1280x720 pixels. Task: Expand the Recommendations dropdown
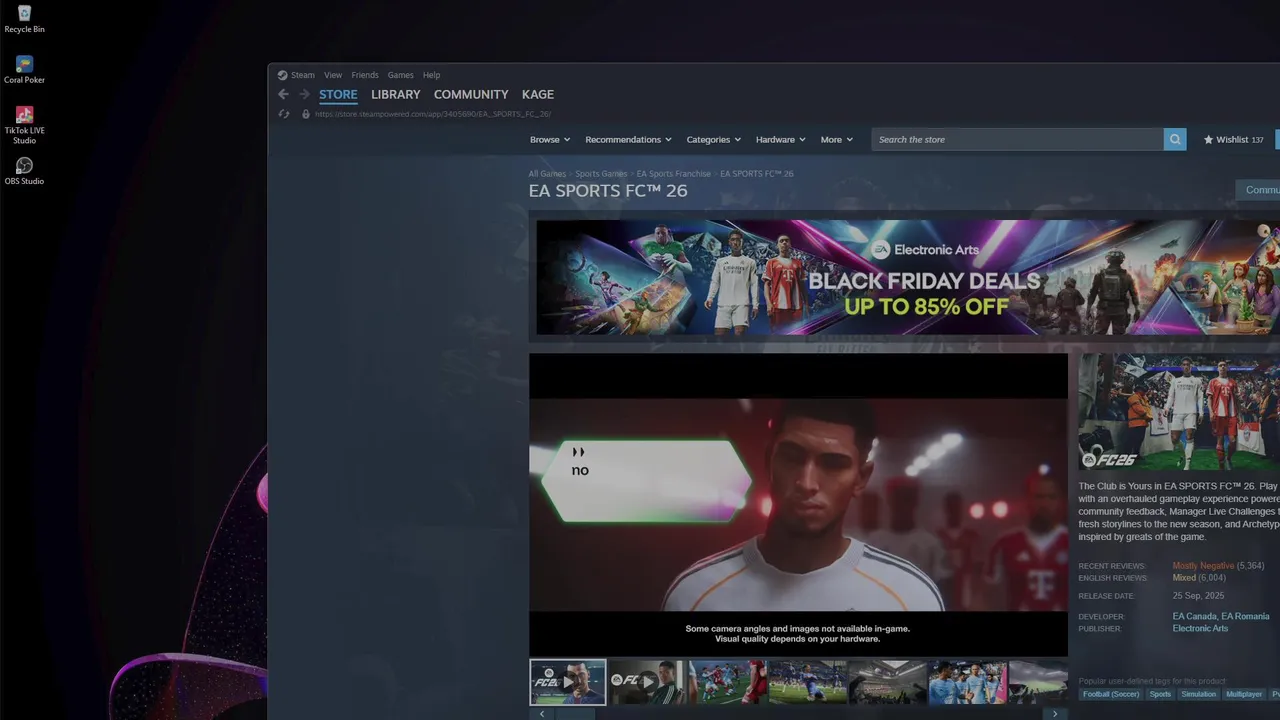tap(628, 140)
